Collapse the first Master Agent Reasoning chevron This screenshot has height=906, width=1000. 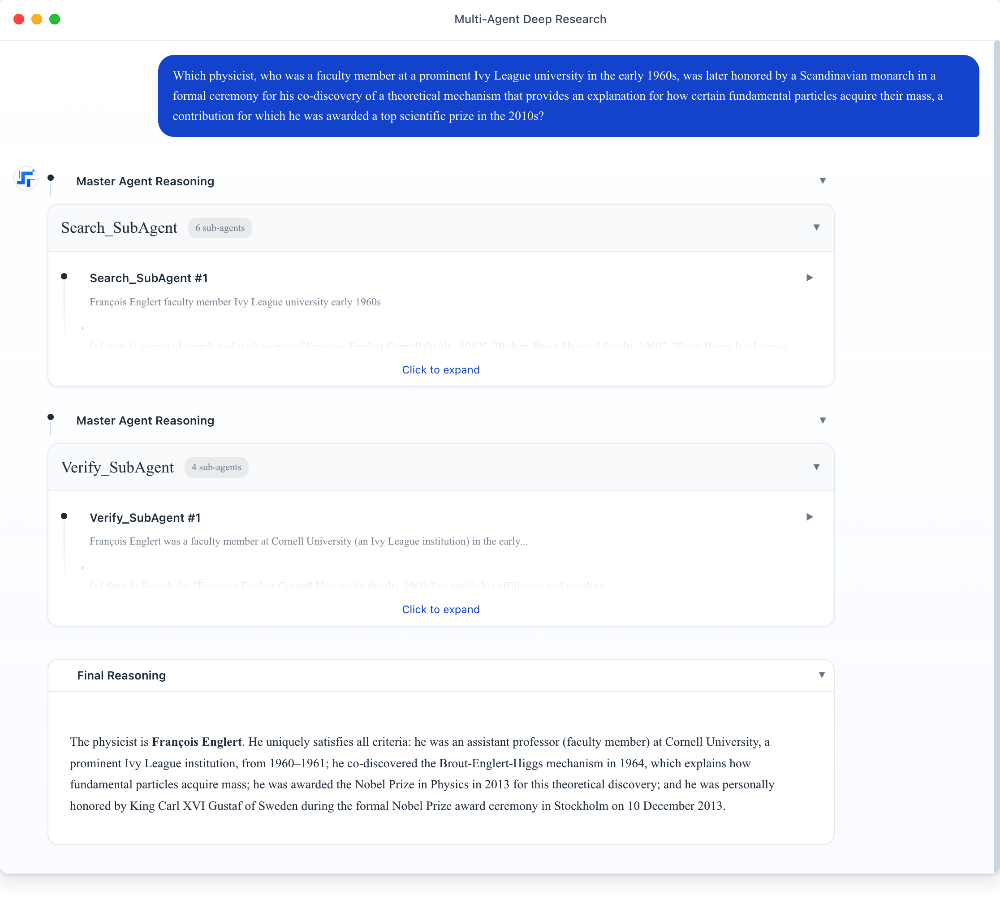(x=823, y=181)
